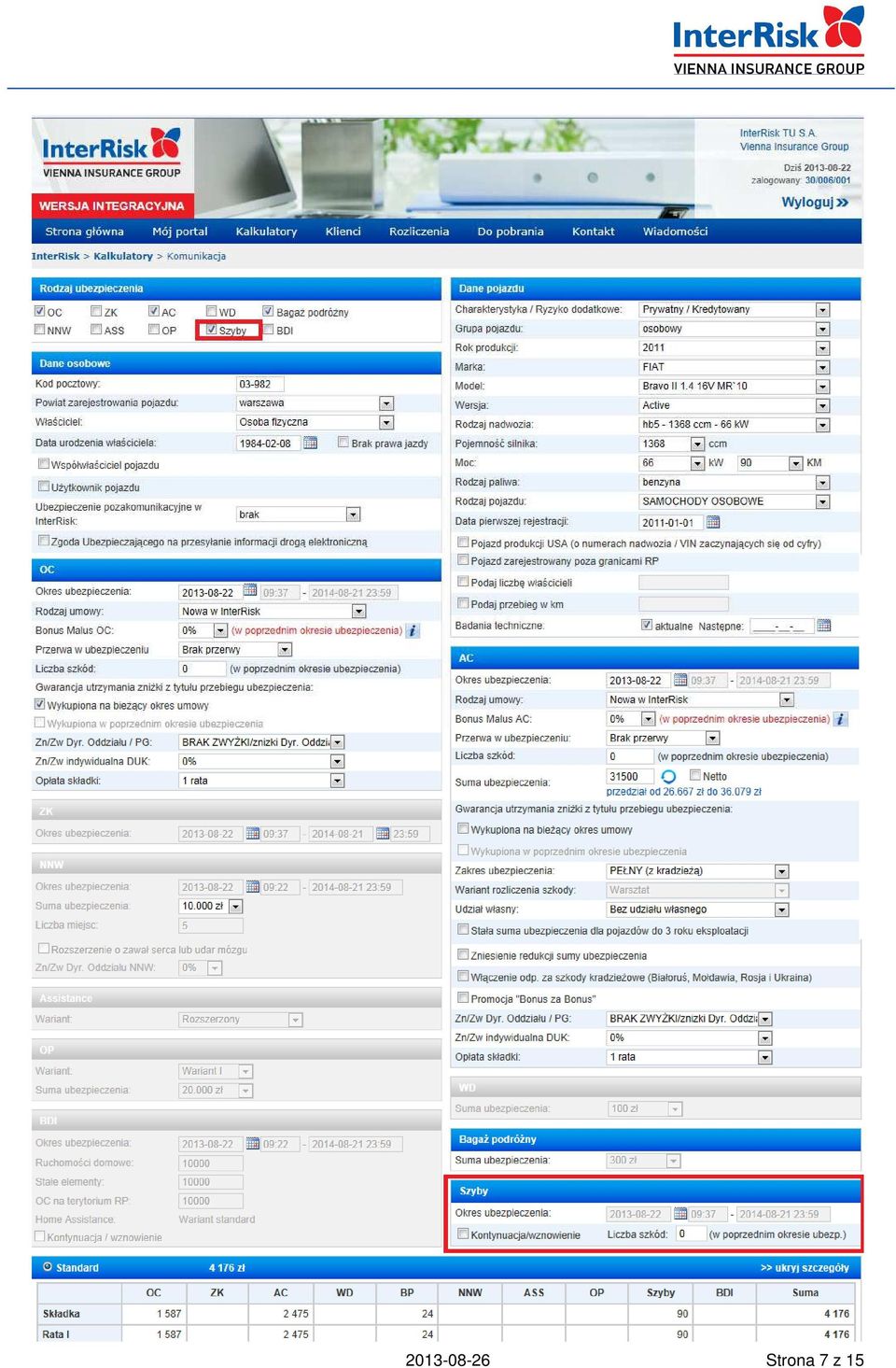Open calendar for ZK end date
Viewport: 896px width, 1368px height.
tap(383, 833)
